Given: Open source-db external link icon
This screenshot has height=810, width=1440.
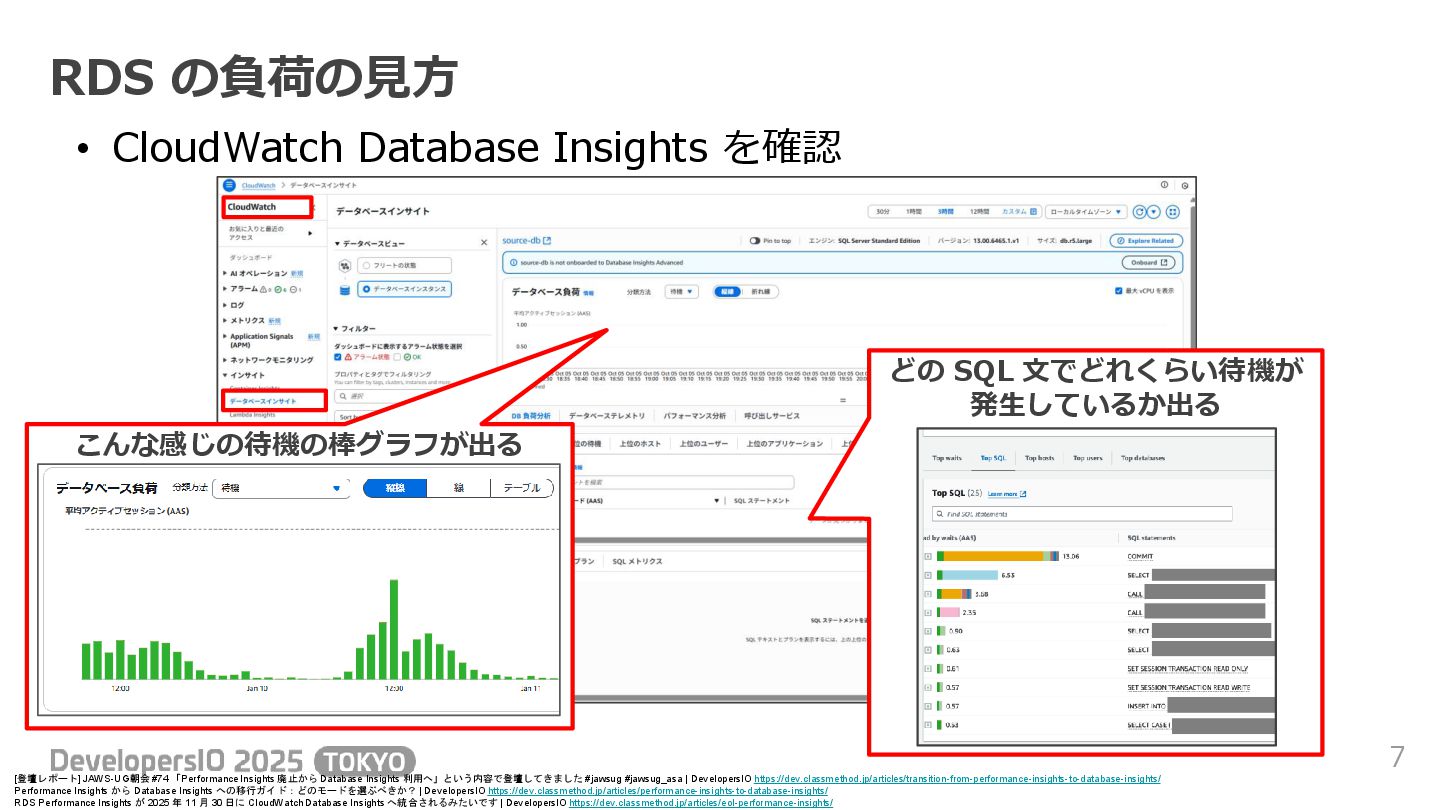Looking at the screenshot, I should coord(547,241).
